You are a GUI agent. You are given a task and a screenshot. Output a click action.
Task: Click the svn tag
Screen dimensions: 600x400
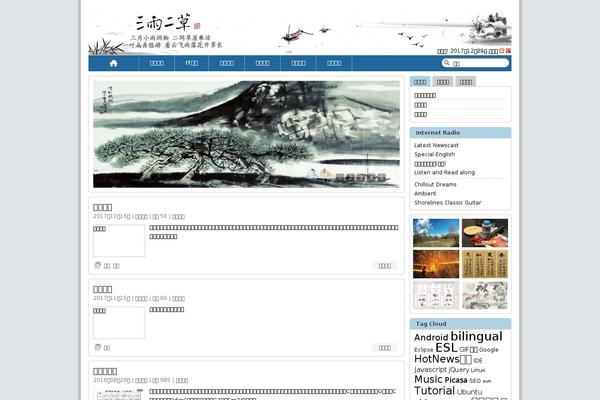[487, 381]
